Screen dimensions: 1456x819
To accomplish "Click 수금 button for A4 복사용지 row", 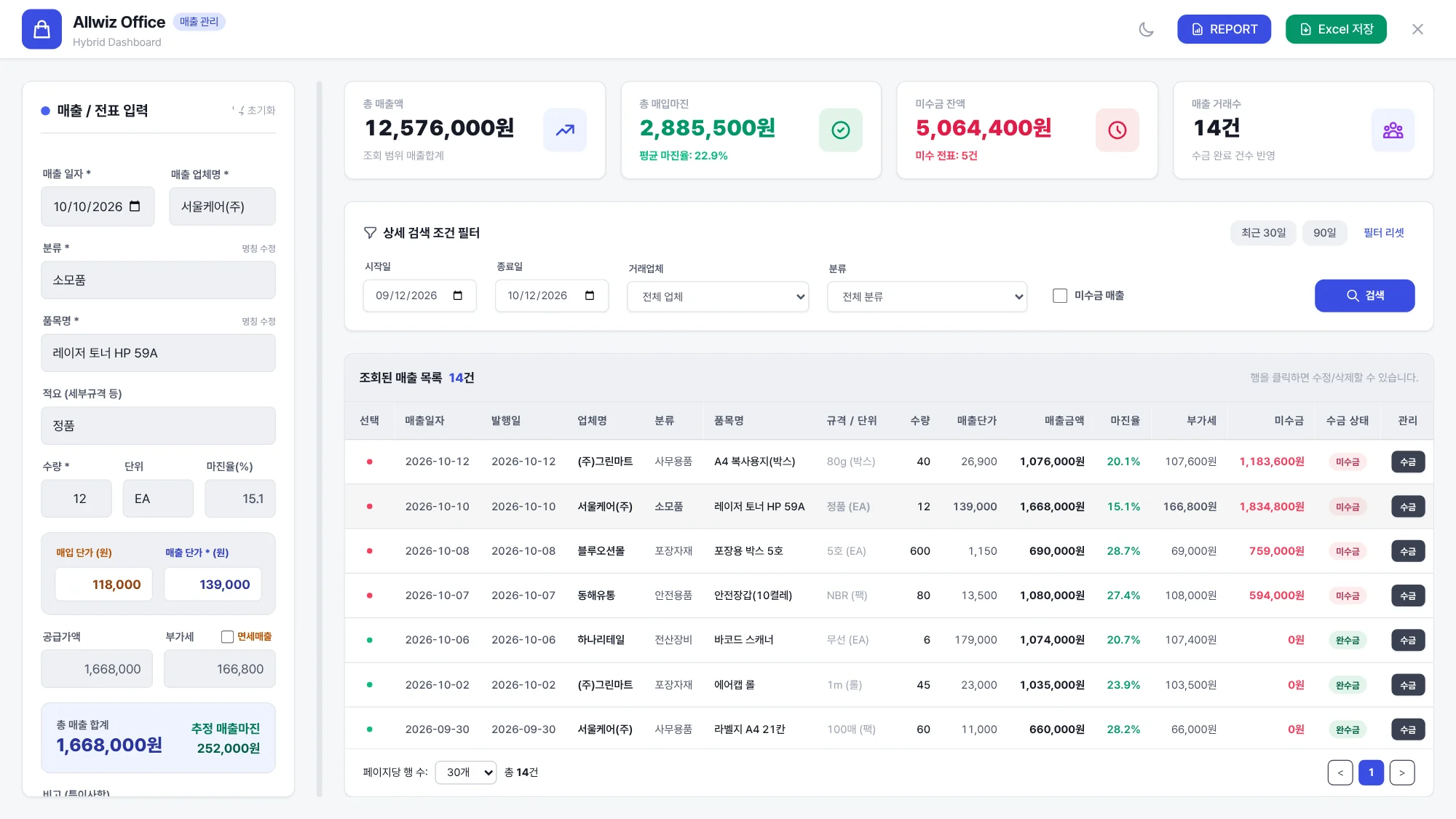I will coord(1408,462).
